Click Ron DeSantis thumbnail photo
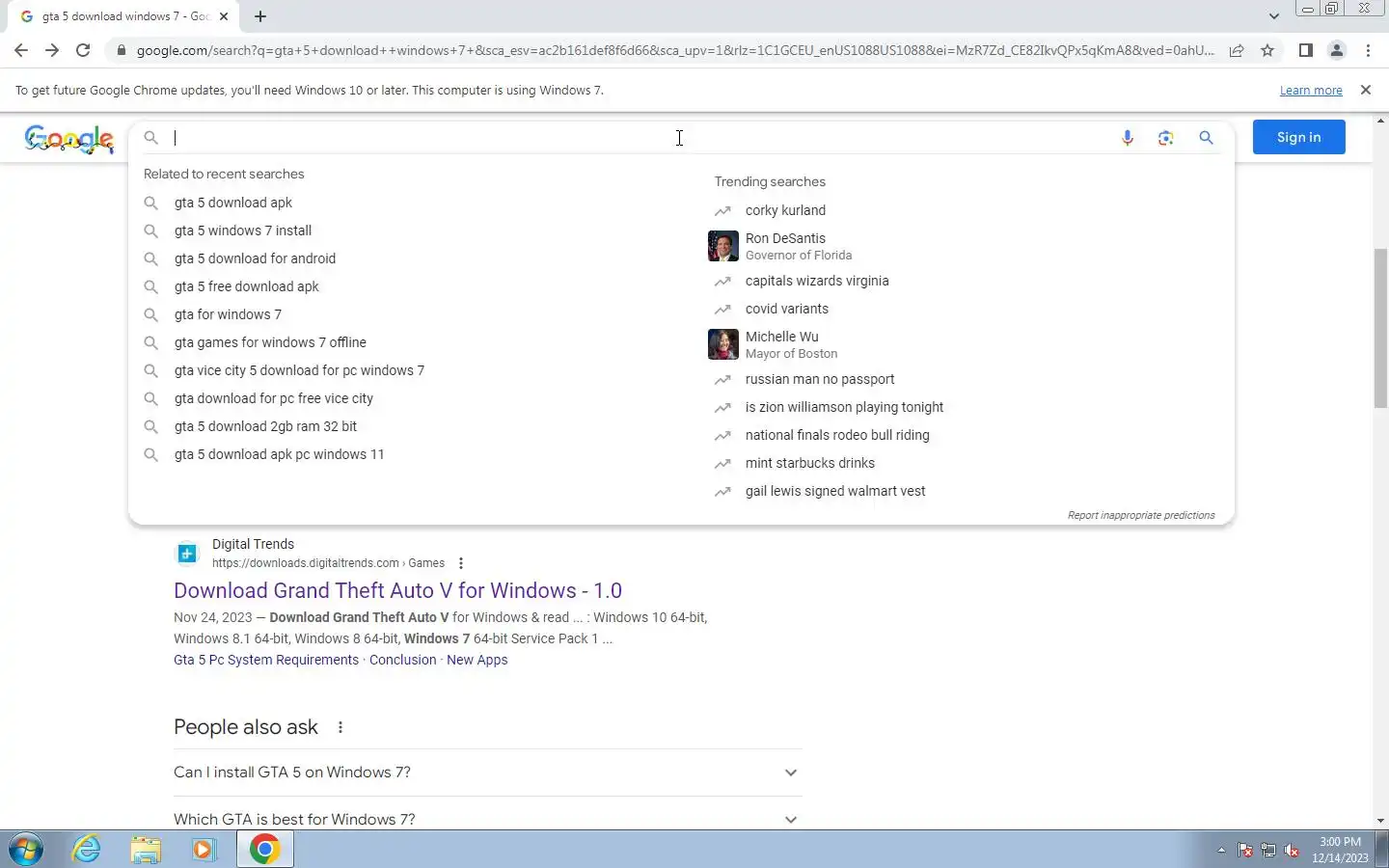The width and height of the screenshot is (1389, 868). pyautogui.click(x=723, y=246)
